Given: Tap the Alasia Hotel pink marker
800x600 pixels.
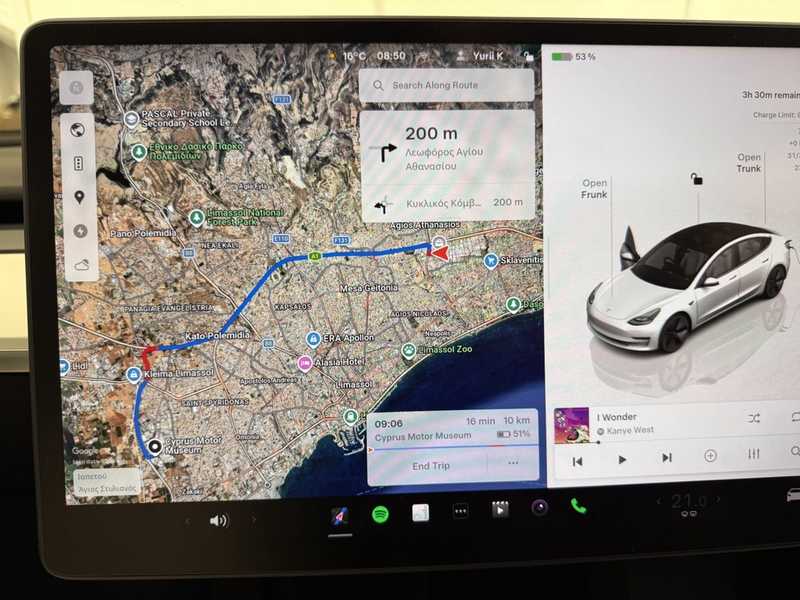Looking at the screenshot, I should [305, 364].
